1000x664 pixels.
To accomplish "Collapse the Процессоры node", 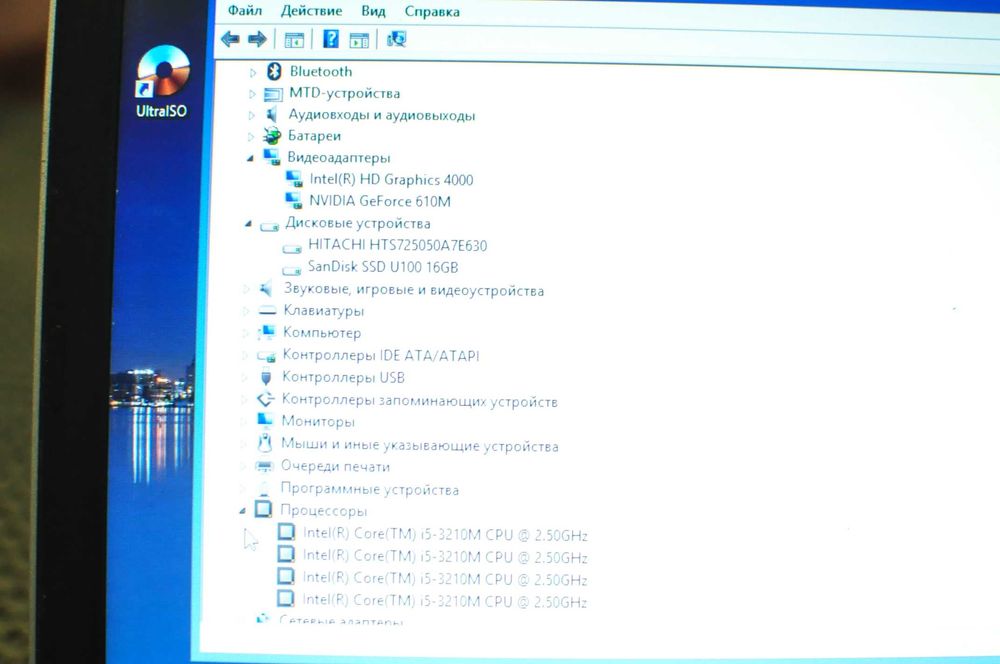I will point(242,512).
